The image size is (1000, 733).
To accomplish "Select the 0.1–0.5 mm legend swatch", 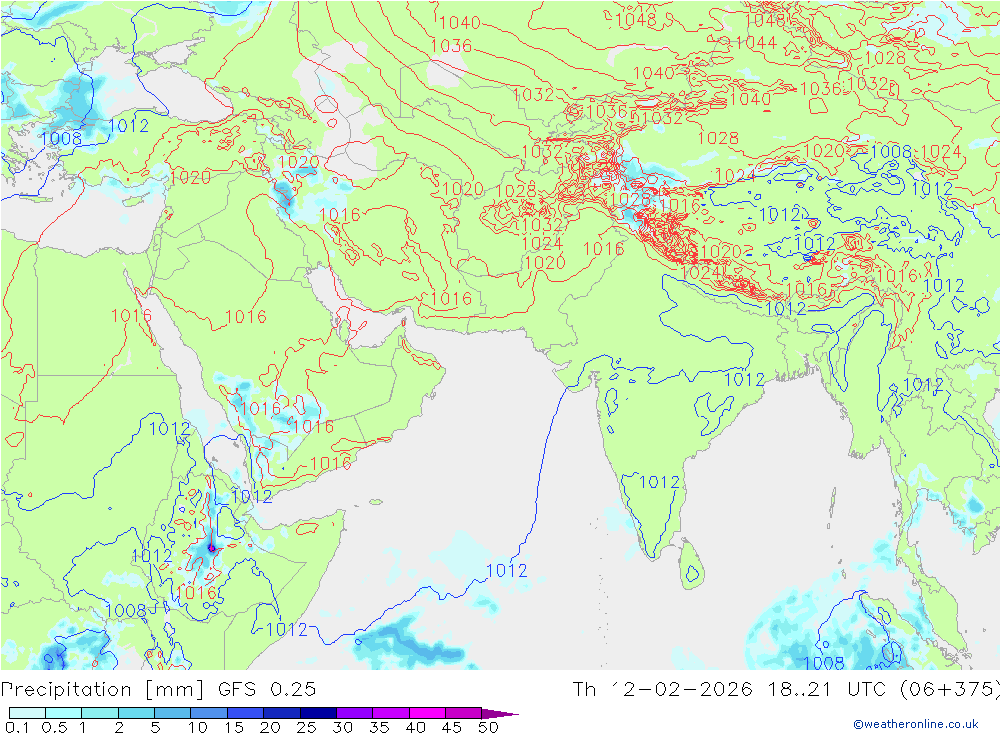I will [x=27, y=713].
